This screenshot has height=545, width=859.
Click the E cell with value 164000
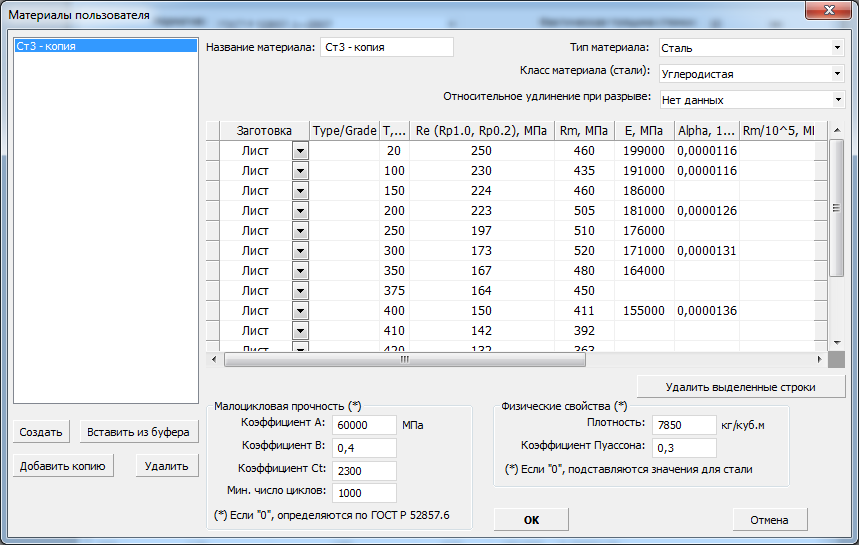click(644, 271)
